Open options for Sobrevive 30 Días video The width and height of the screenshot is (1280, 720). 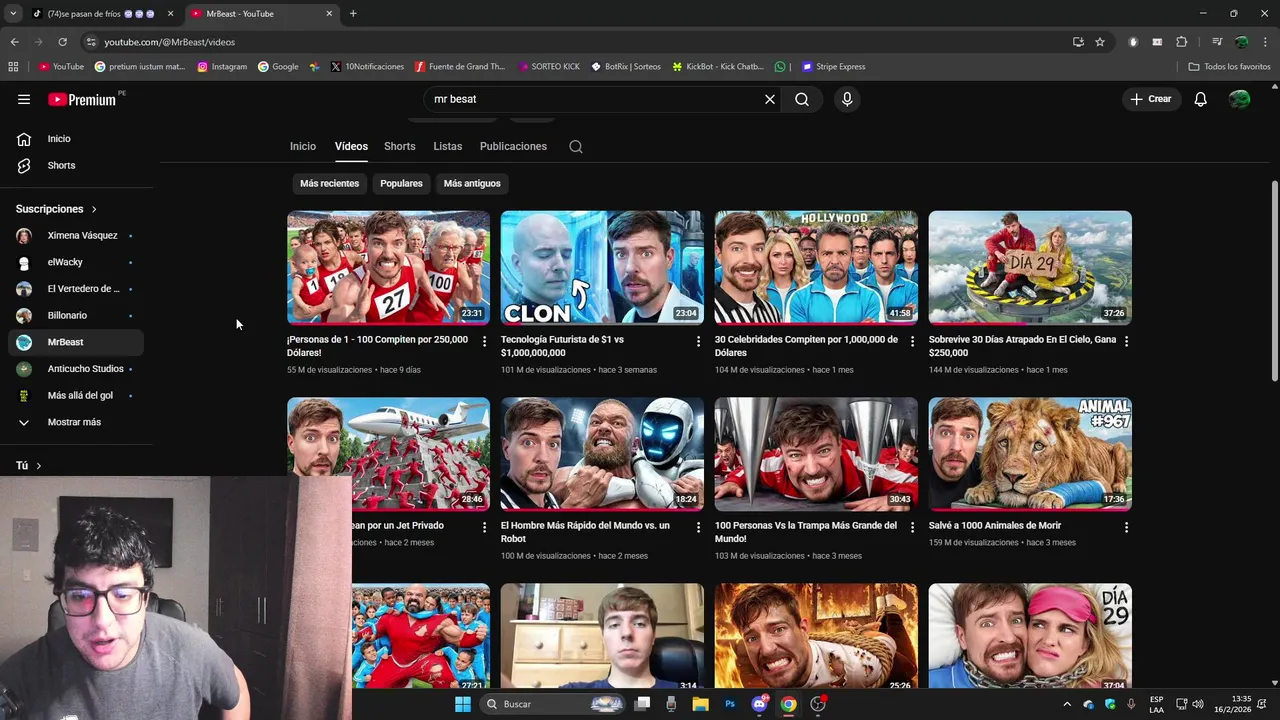(1126, 341)
